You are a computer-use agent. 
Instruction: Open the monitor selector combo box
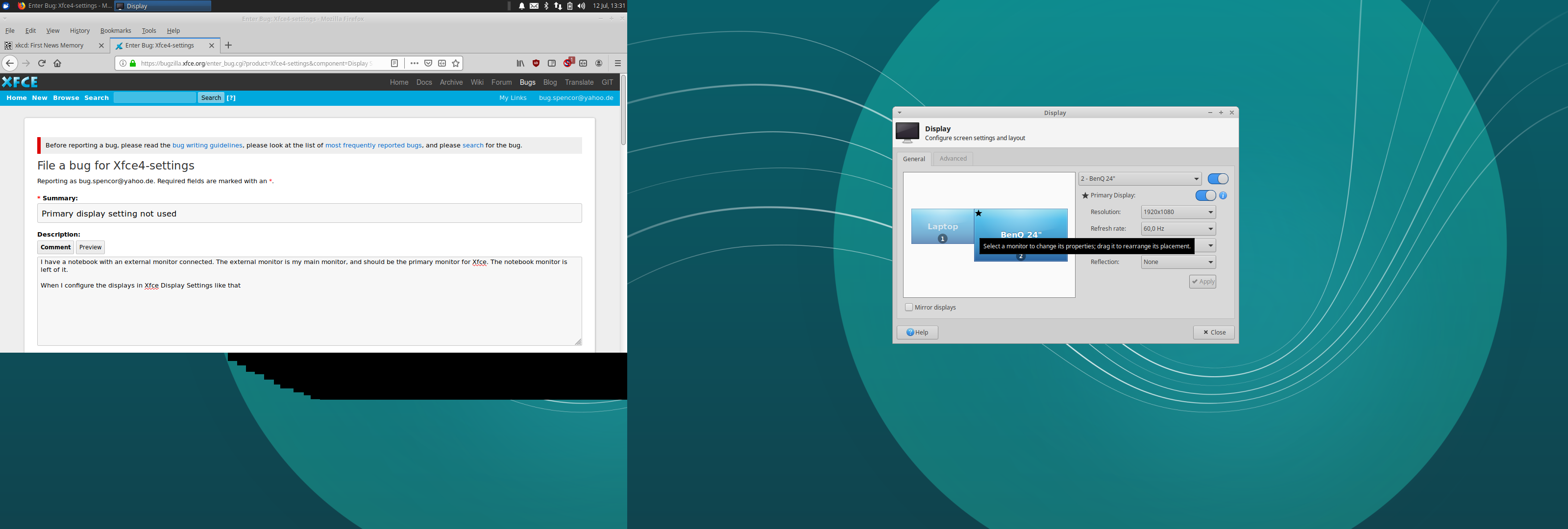coord(1139,179)
